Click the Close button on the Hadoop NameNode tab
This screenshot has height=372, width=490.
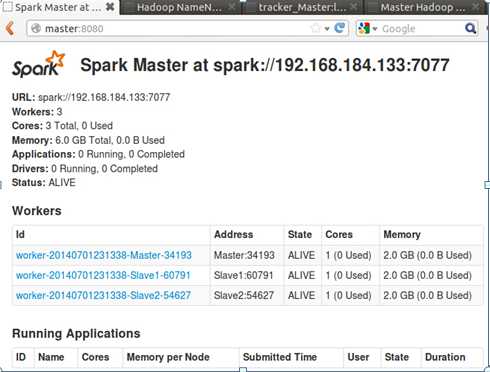pyautogui.click(x=232, y=6)
